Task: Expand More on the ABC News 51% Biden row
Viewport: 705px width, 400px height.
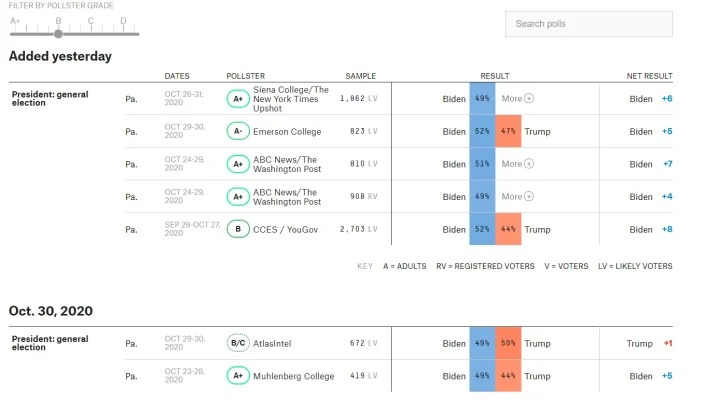Action: [x=518, y=164]
